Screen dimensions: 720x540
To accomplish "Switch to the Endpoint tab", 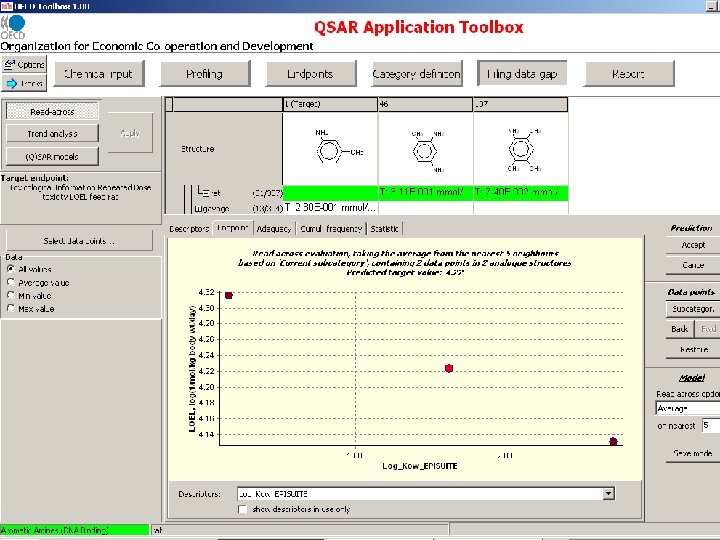I will [x=233, y=228].
